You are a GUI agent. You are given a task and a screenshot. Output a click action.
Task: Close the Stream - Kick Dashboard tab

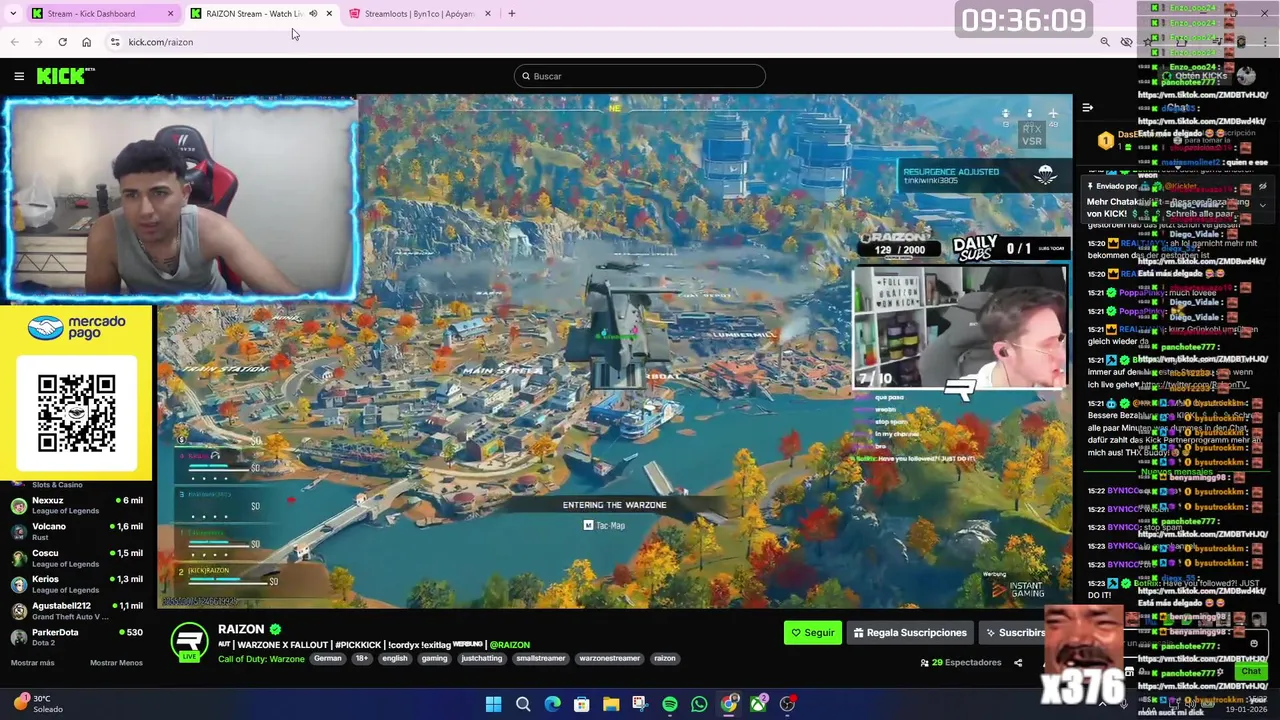170,14
